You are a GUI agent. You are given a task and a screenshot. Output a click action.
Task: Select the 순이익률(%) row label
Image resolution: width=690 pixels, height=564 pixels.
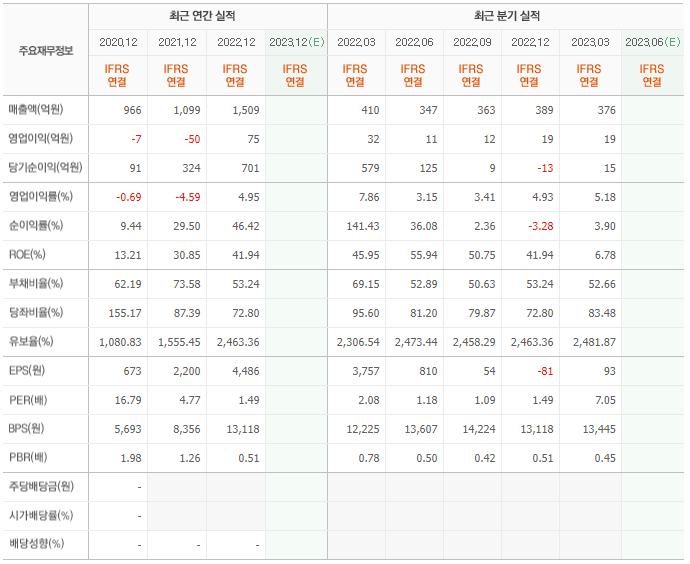[36, 226]
